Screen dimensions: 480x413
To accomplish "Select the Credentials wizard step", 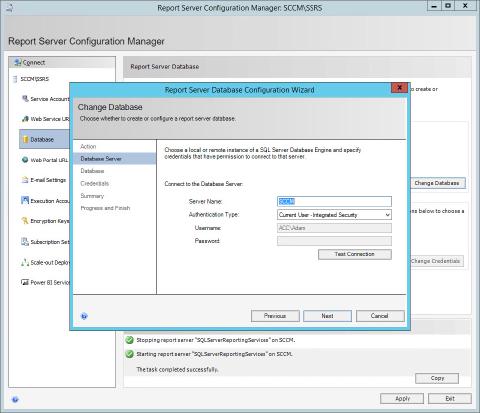I will (x=95, y=183).
